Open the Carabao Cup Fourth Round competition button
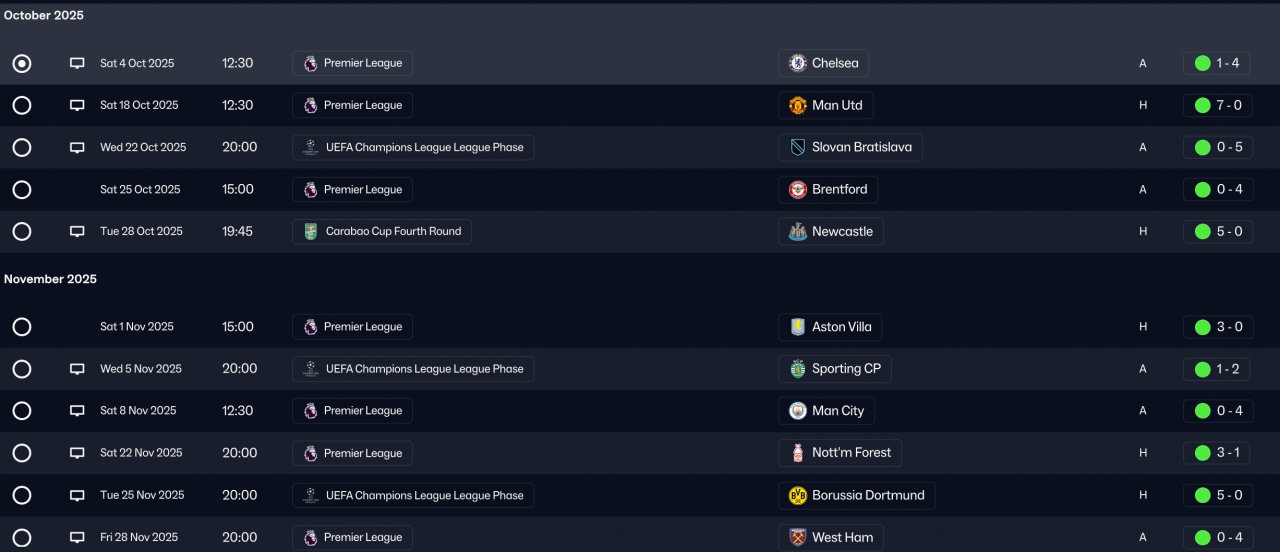The width and height of the screenshot is (1280, 552). click(x=382, y=231)
